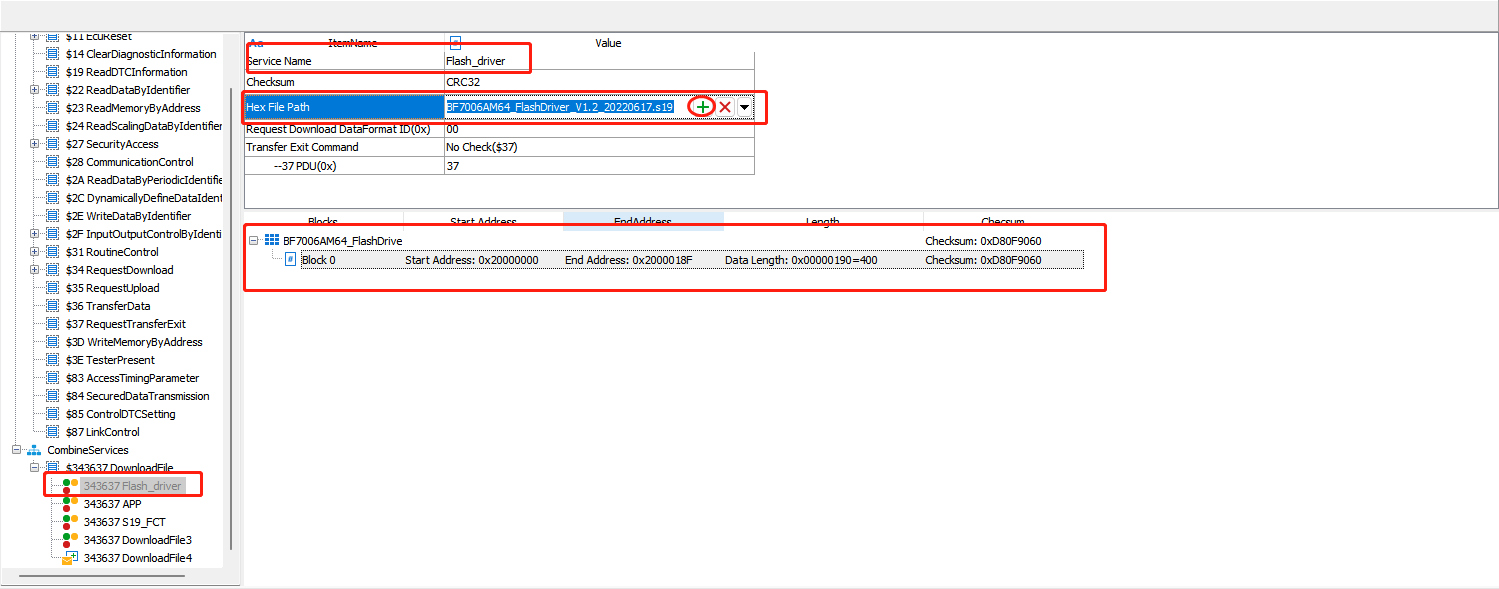The width and height of the screenshot is (1499, 589).
Task: Click the document icon beside $343637 DownloadFile
Action: 51,467
